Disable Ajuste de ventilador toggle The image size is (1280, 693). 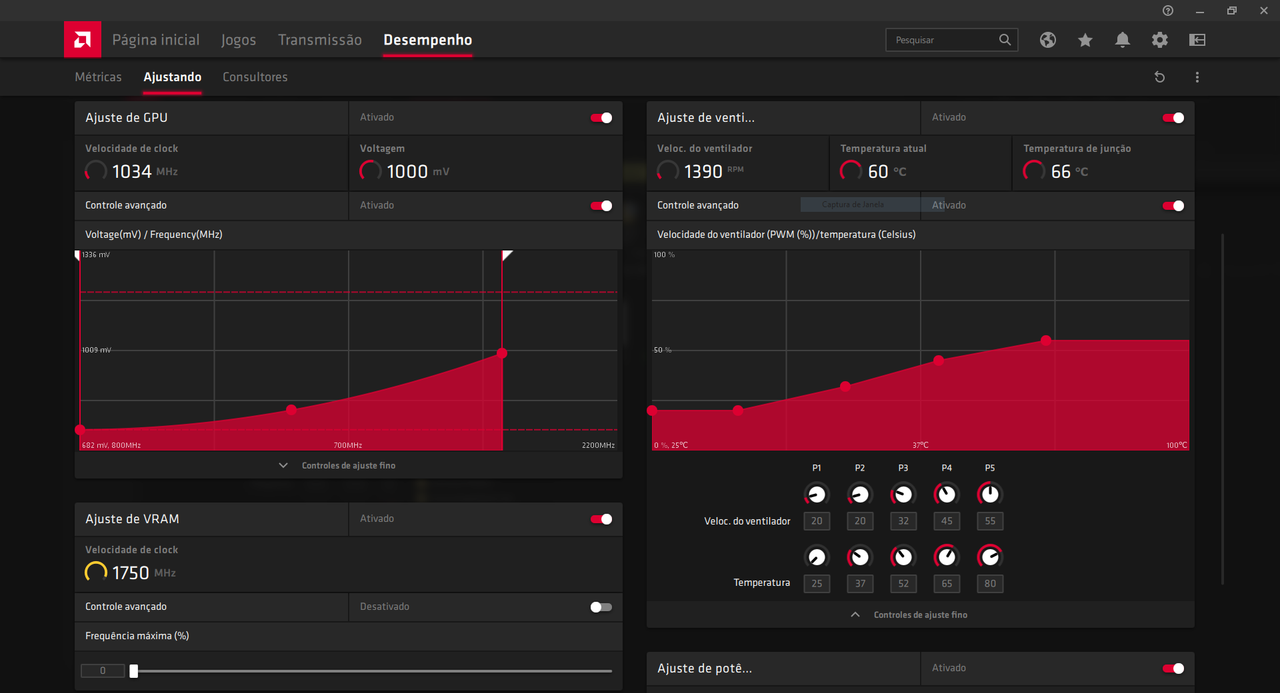pyautogui.click(x=1173, y=118)
